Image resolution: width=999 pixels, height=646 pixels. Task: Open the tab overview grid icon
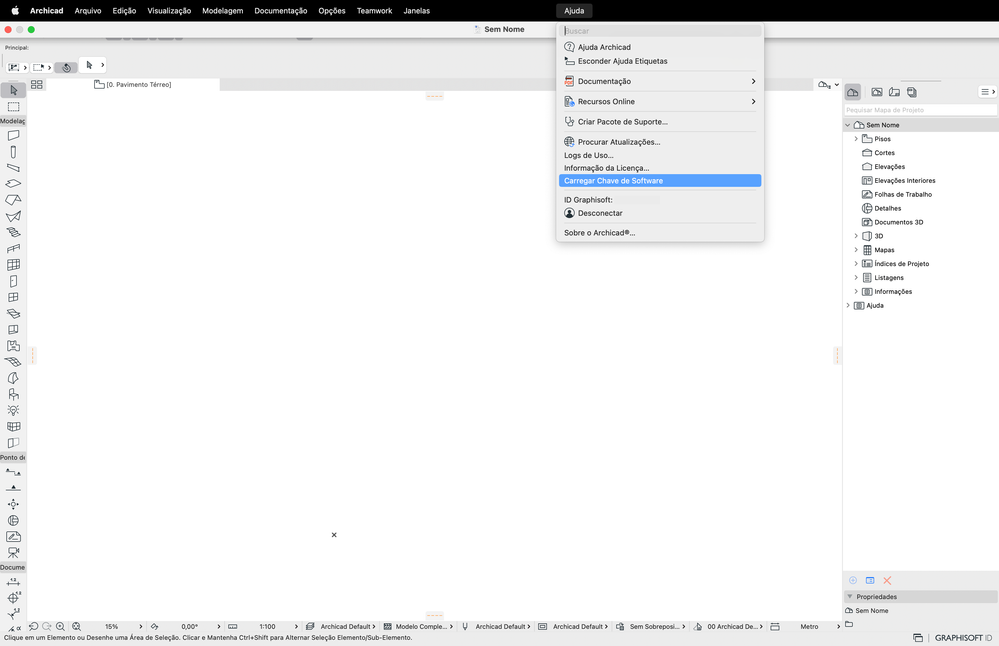(x=37, y=85)
